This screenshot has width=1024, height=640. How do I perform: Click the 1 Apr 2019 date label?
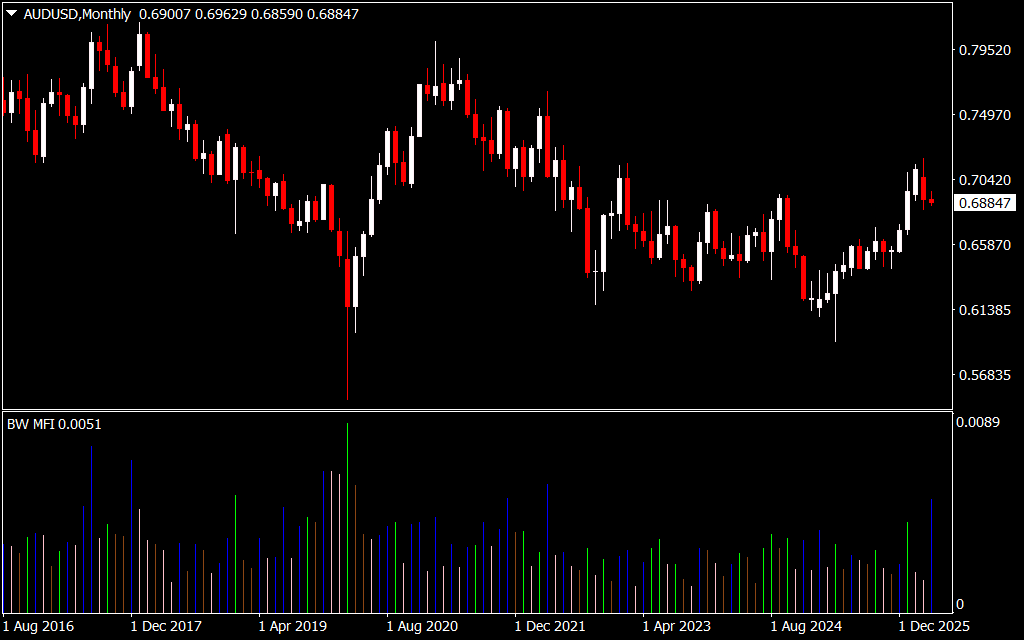click(292, 627)
